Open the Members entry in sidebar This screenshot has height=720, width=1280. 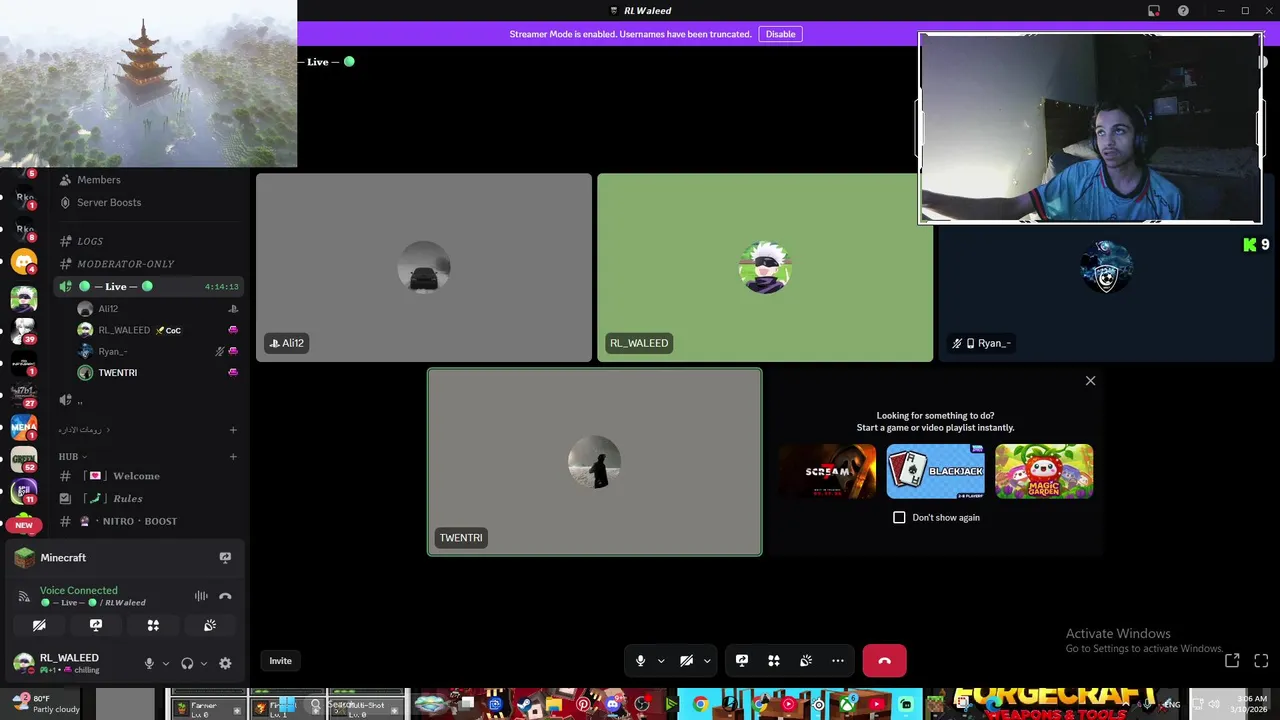click(x=99, y=180)
